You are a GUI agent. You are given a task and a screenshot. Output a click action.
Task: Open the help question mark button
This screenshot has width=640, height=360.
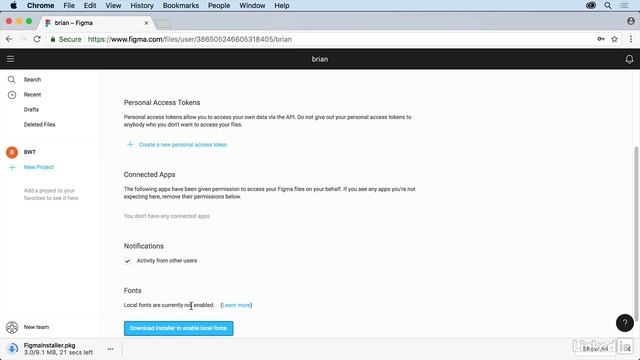coord(624,323)
